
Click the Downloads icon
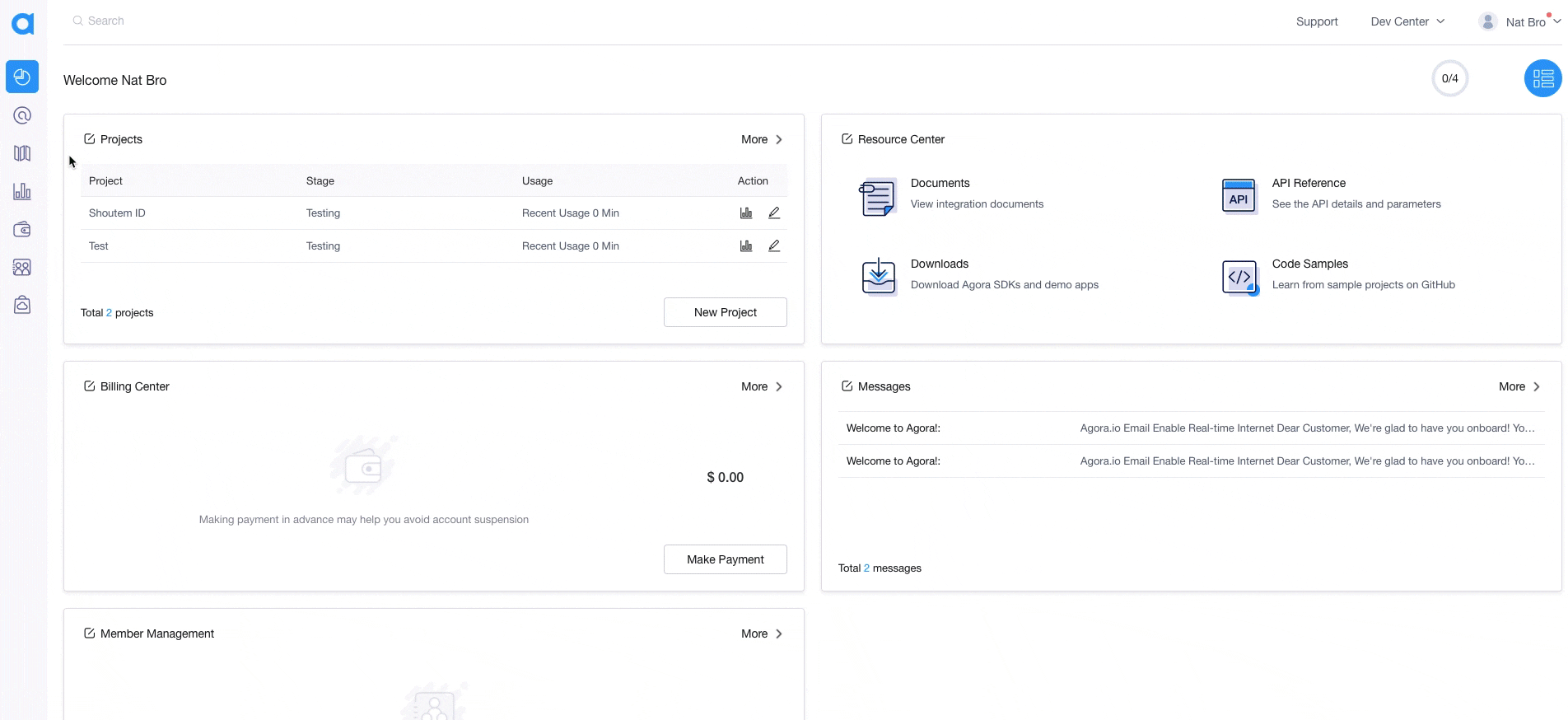click(878, 277)
